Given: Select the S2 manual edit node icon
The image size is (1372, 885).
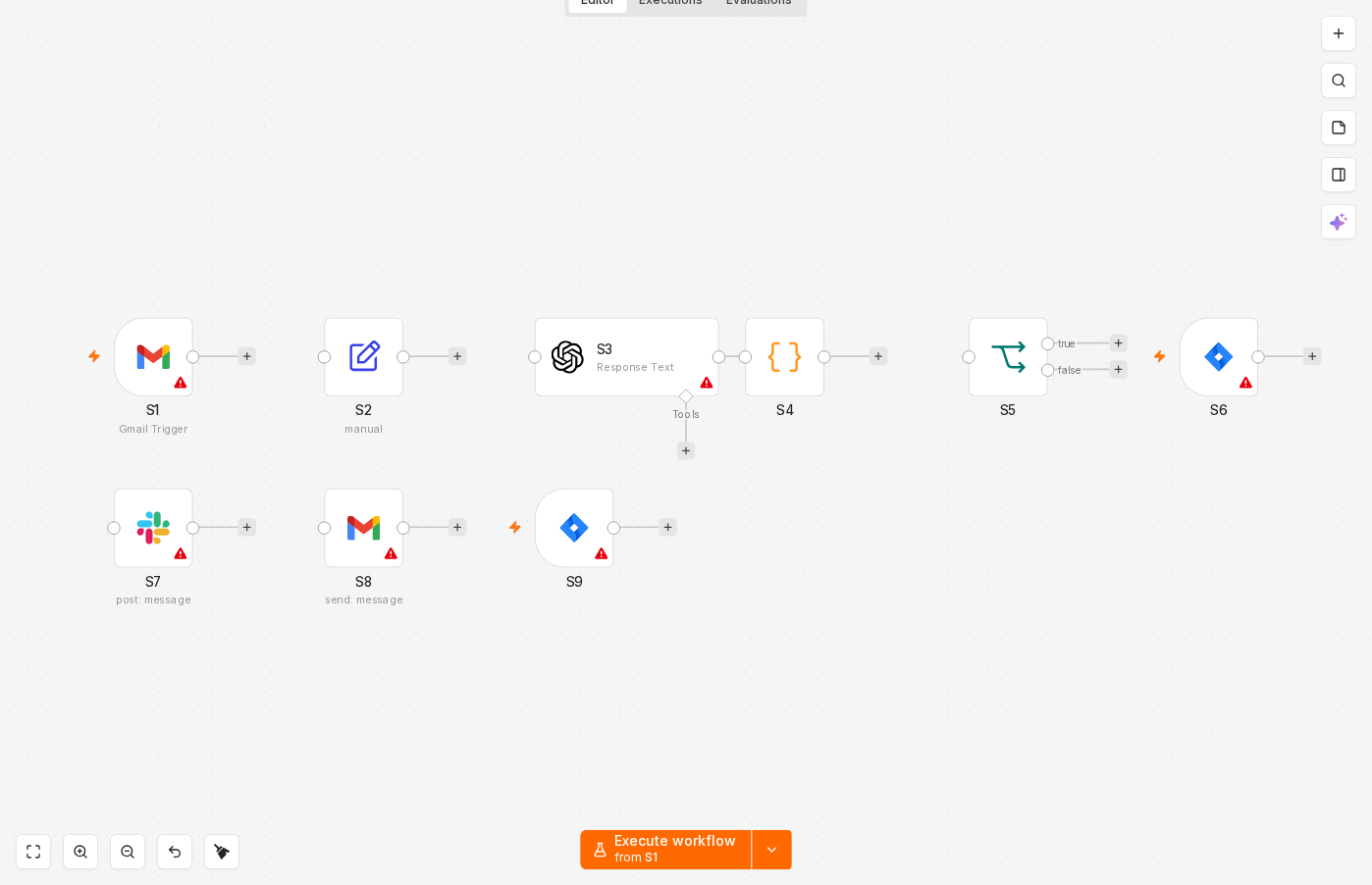Looking at the screenshot, I should point(364,356).
